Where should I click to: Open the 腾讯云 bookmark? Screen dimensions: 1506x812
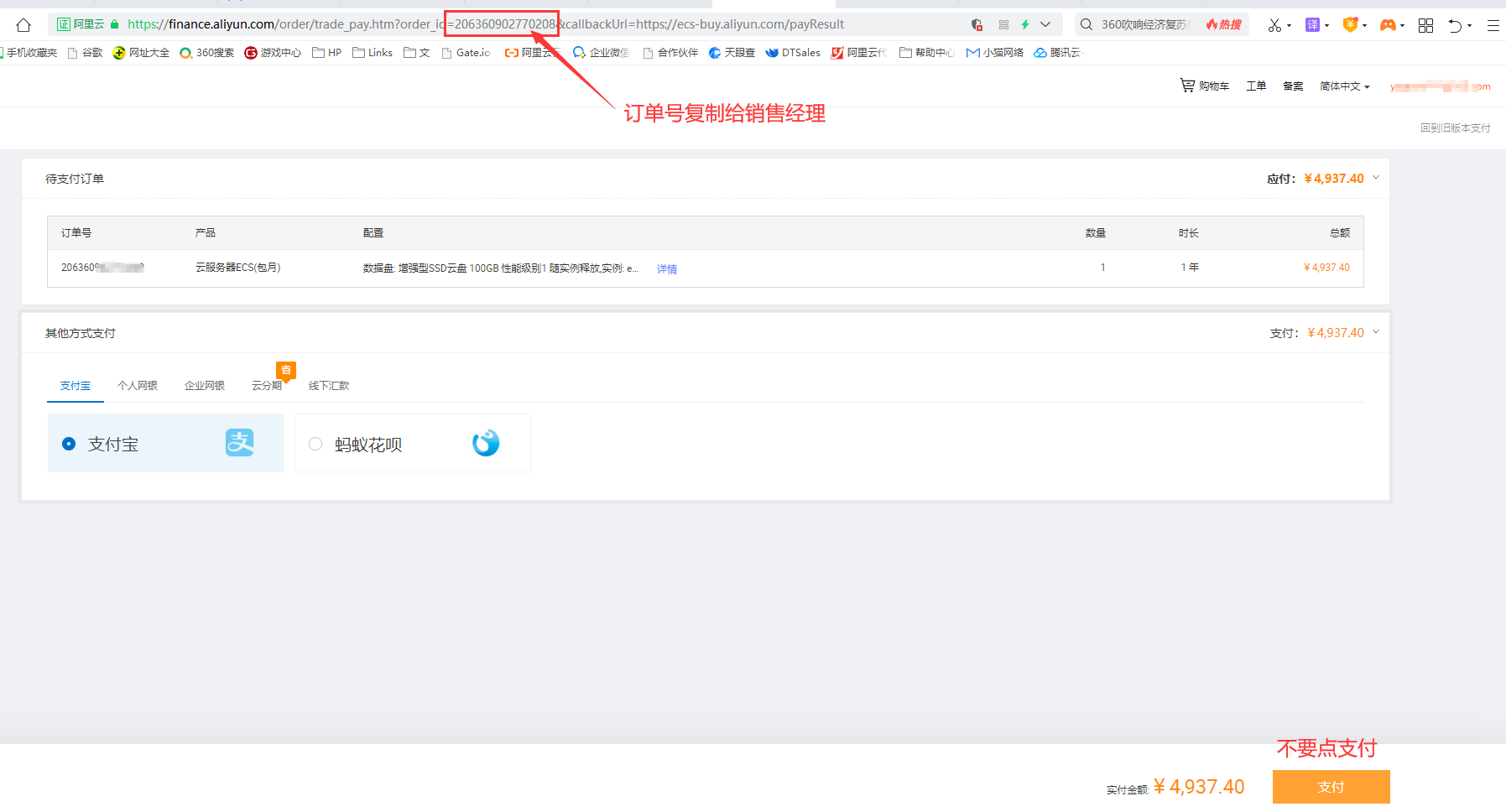coord(1058,53)
